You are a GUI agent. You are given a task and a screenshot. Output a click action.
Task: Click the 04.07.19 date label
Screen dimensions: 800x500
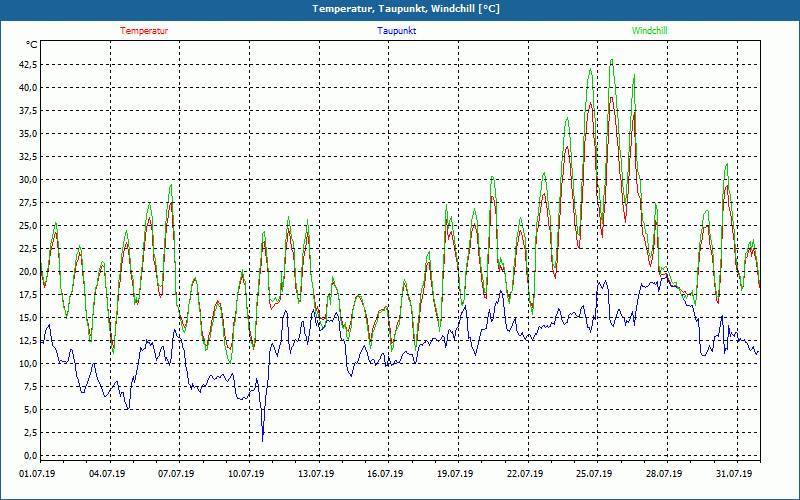(107, 473)
